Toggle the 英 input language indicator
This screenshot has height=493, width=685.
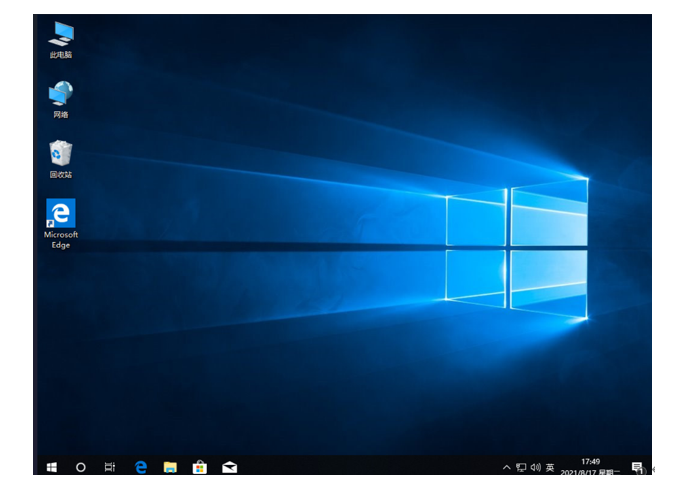click(x=550, y=467)
